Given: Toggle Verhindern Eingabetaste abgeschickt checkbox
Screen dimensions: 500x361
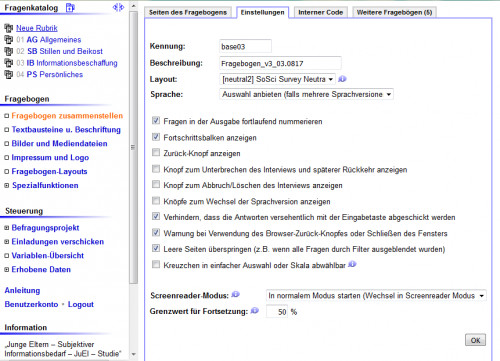Looking at the screenshot, I should coord(156,216).
